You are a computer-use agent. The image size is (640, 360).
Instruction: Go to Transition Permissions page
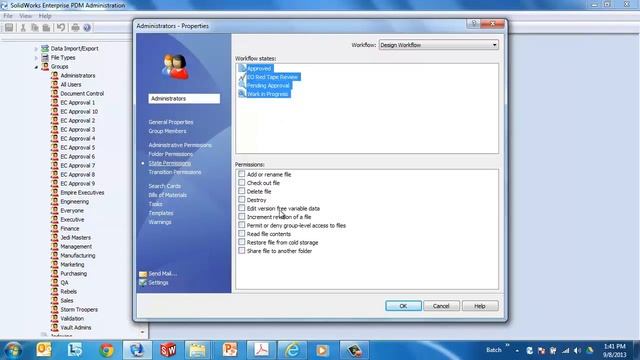[175, 172]
